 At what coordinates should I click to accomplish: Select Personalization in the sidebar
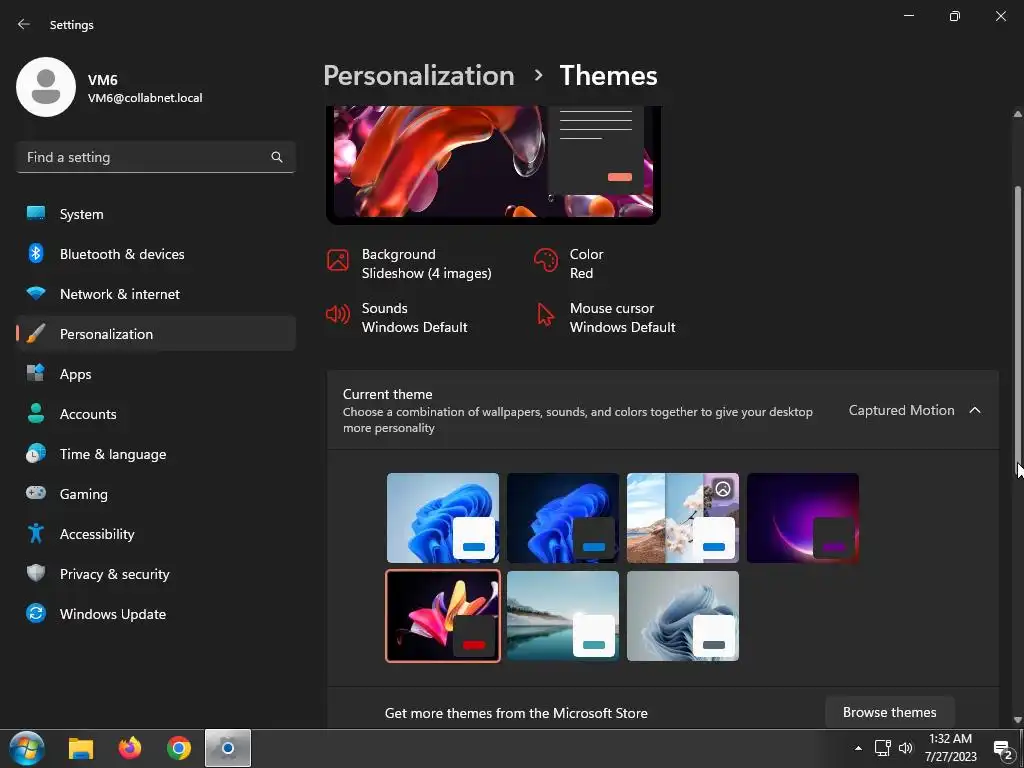pos(155,334)
